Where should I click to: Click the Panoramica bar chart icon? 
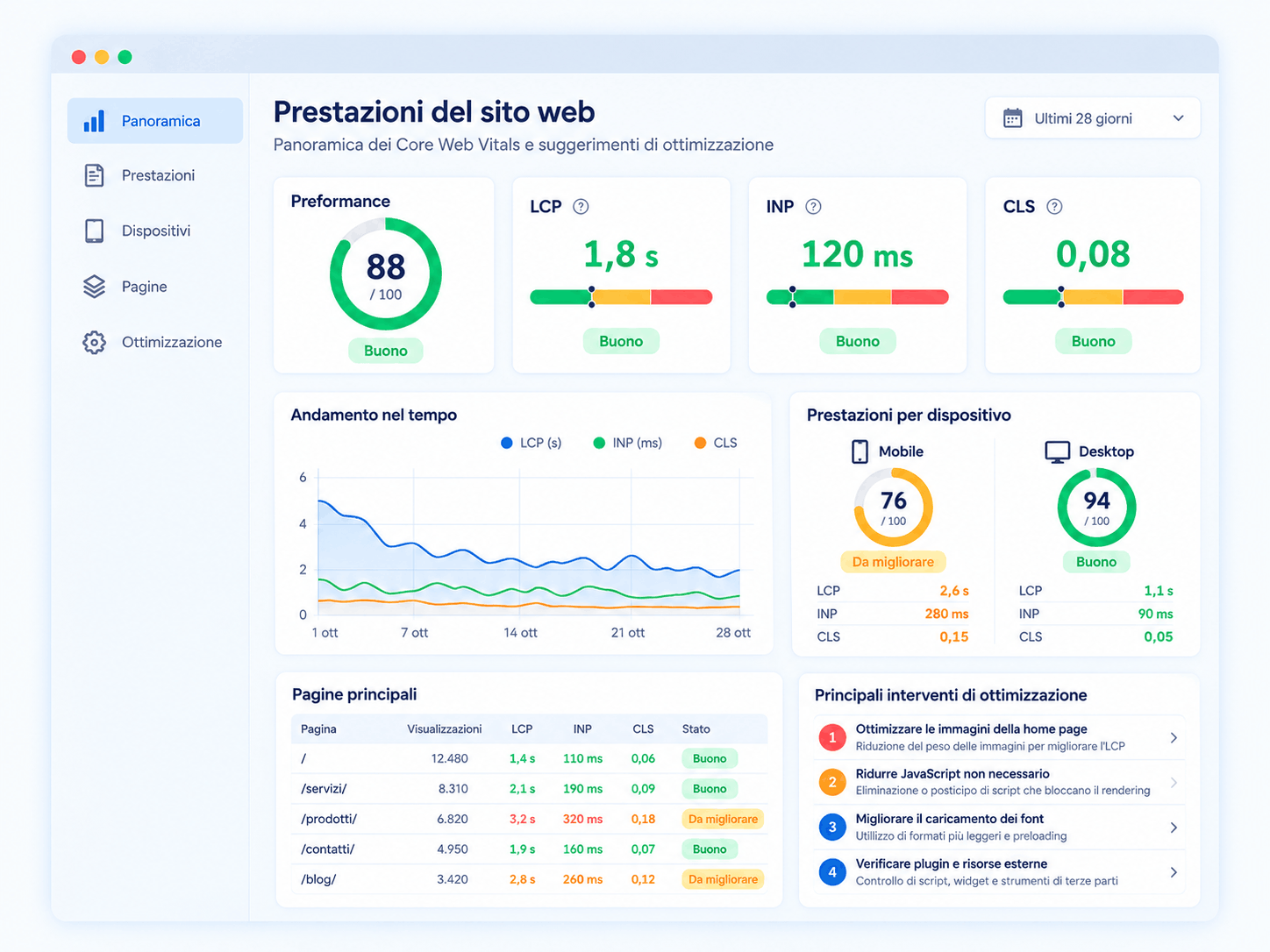point(94,121)
